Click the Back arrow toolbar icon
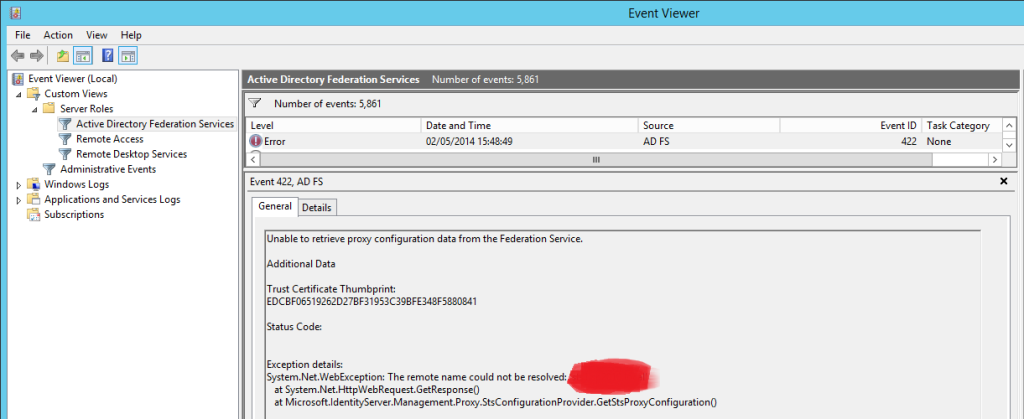Screen dimensions: 1024x419 coord(17,55)
